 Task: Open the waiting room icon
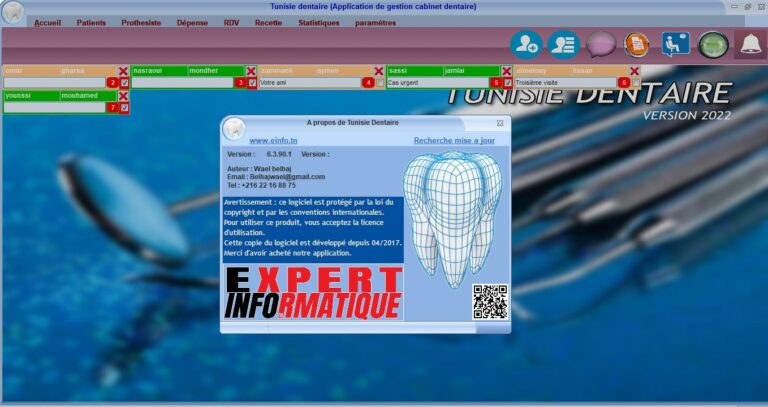675,45
